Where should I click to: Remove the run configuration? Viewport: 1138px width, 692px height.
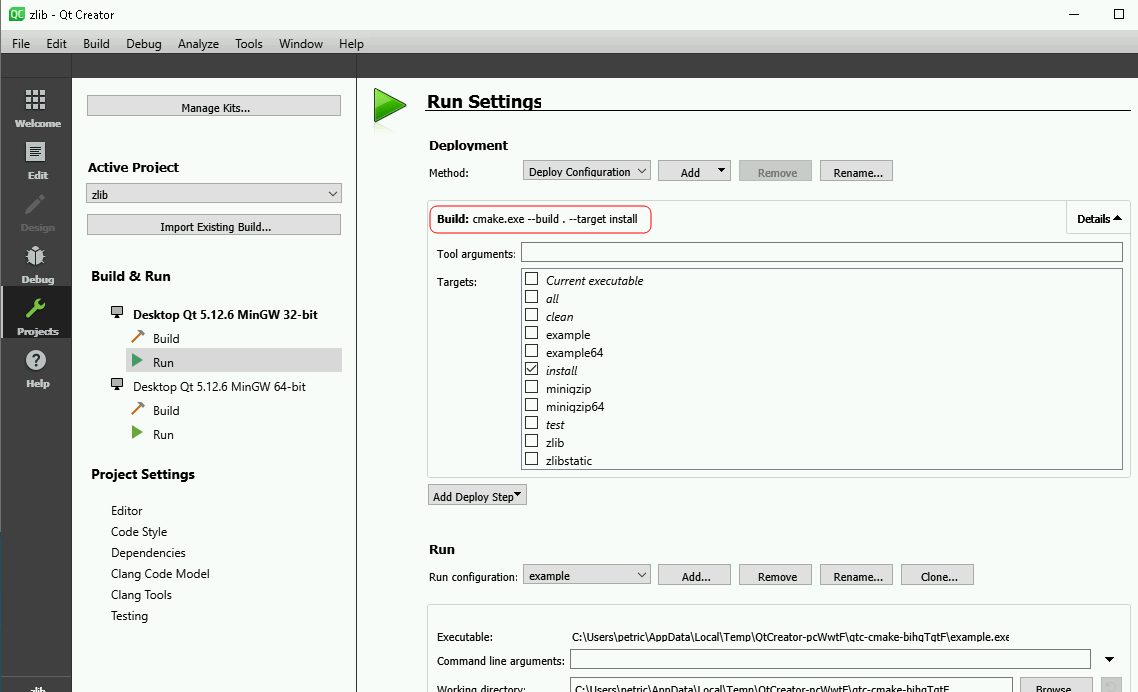[775, 575]
